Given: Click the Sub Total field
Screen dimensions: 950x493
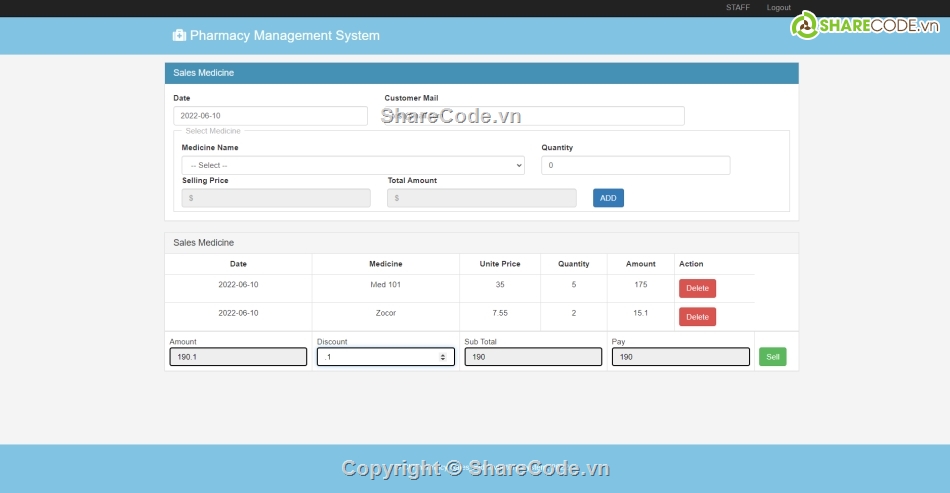Looking at the screenshot, I should point(533,357).
